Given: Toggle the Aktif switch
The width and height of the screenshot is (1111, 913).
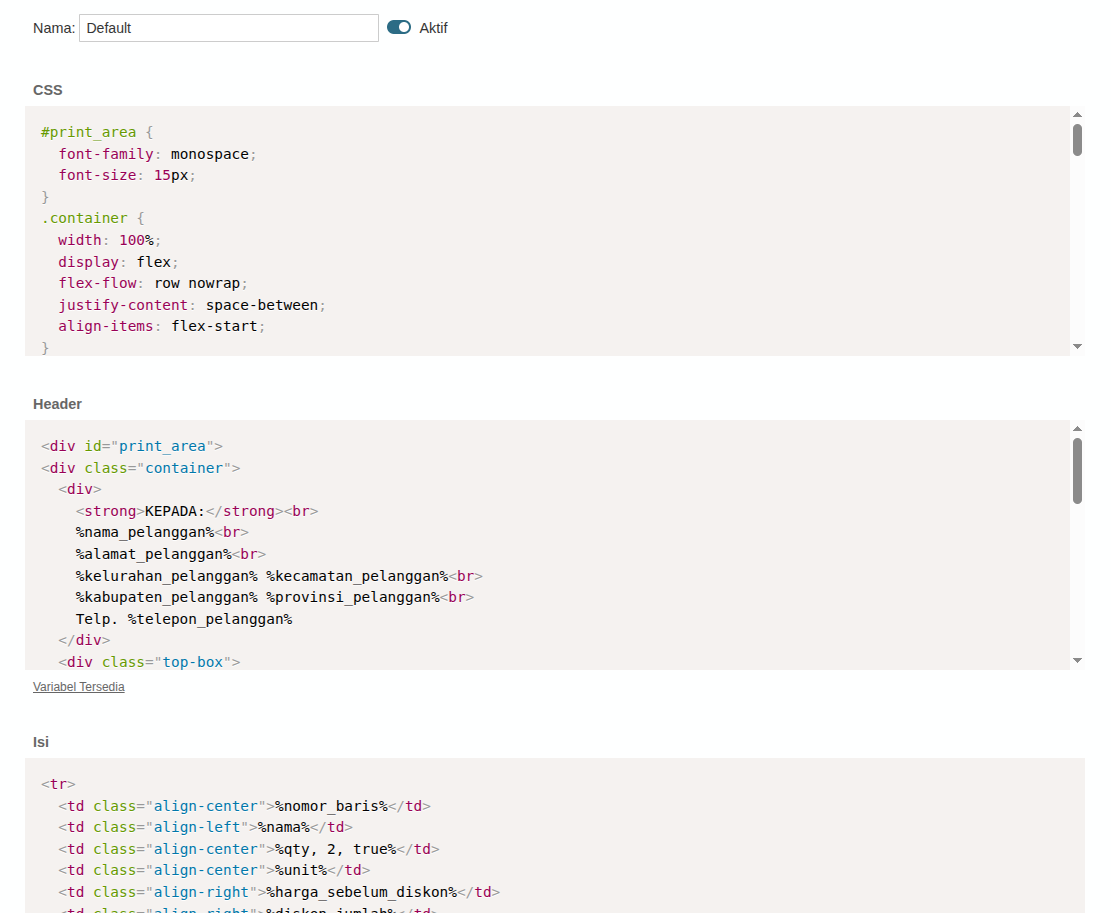Looking at the screenshot, I should point(399,28).
